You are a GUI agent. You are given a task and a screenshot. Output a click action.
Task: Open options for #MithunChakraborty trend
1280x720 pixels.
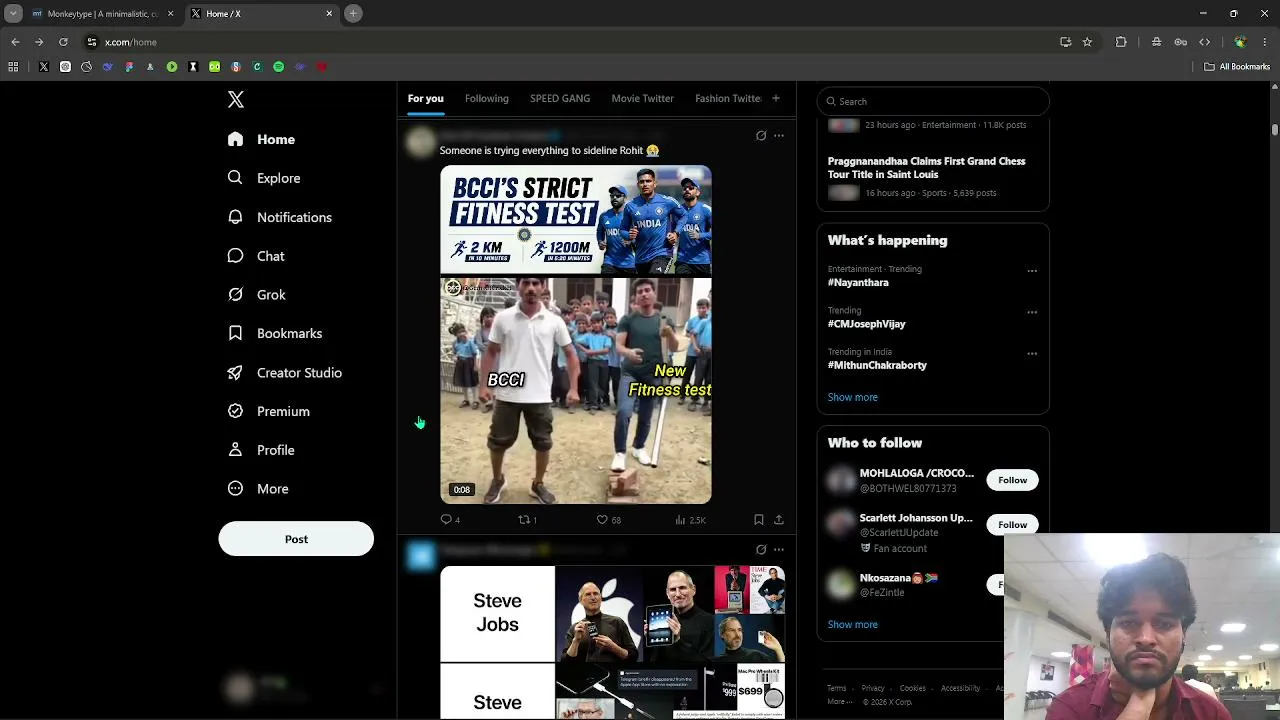click(x=1032, y=353)
